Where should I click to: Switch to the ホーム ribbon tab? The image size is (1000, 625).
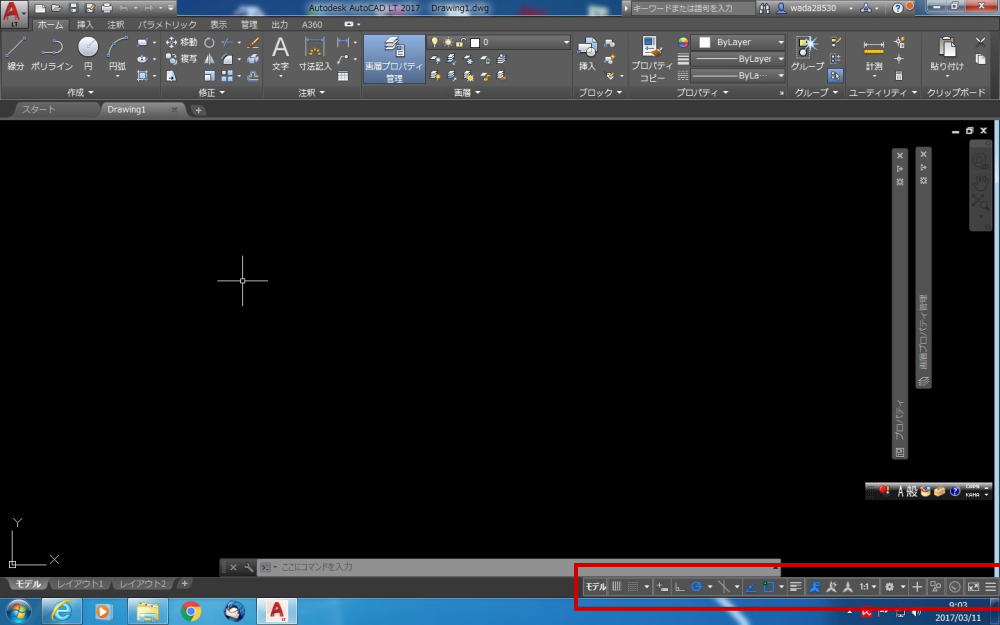pyautogui.click(x=50, y=24)
